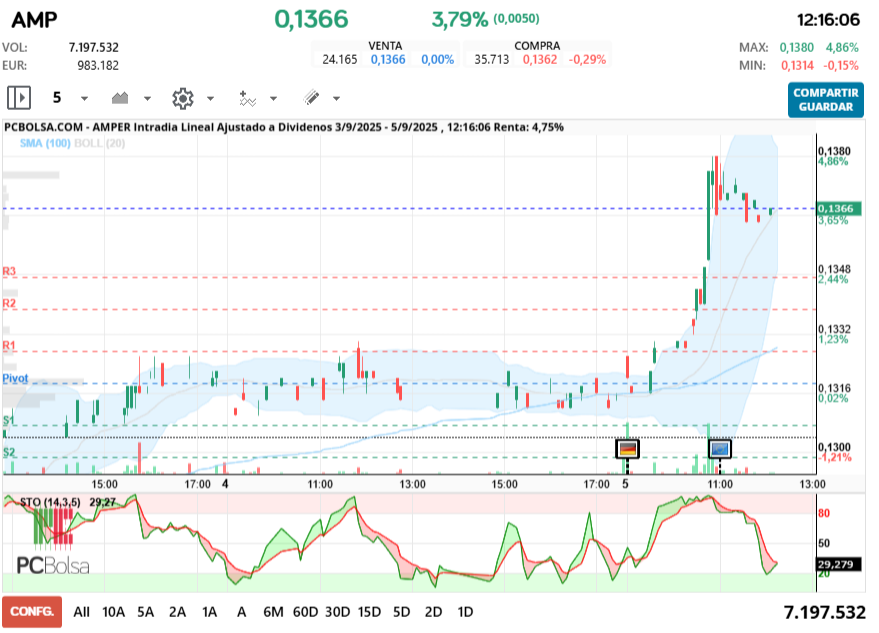Click the percentage change 3,79%
Viewport: 879px width, 633px height.
click(x=460, y=20)
